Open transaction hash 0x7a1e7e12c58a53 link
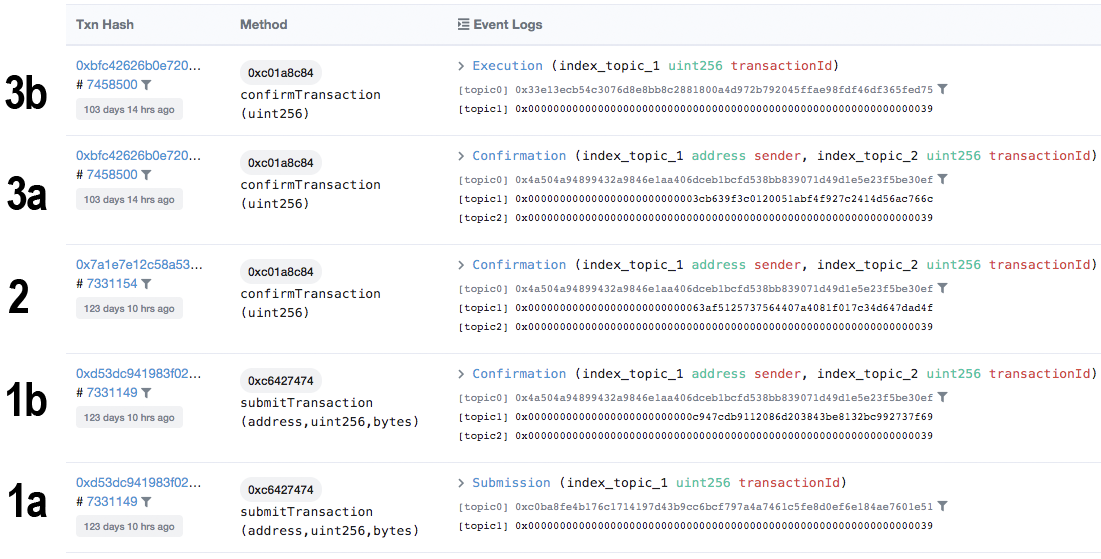 tap(138, 265)
